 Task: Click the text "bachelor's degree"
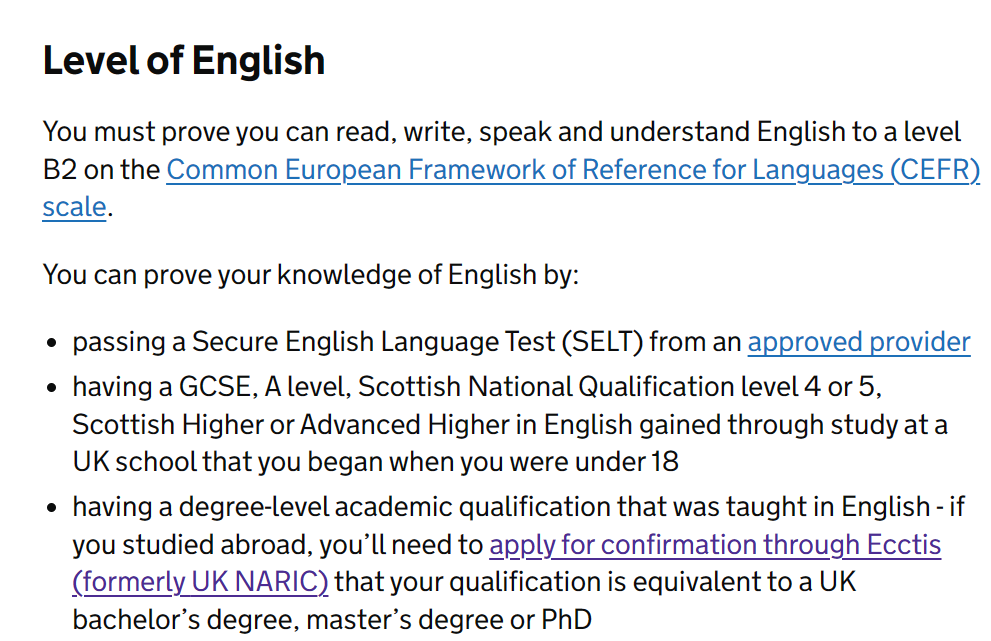[x=186, y=620]
